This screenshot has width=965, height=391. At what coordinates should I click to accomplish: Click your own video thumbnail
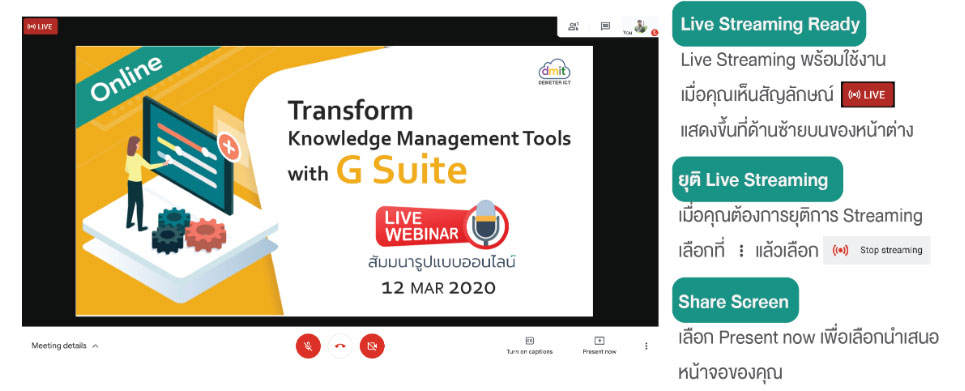(x=641, y=26)
